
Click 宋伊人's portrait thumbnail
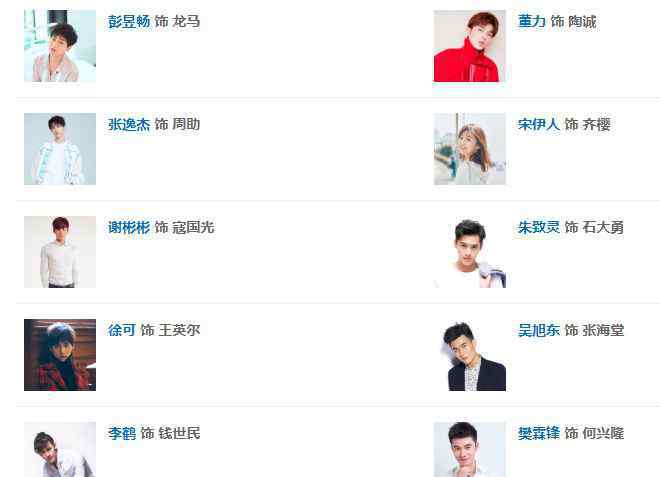(470, 149)
